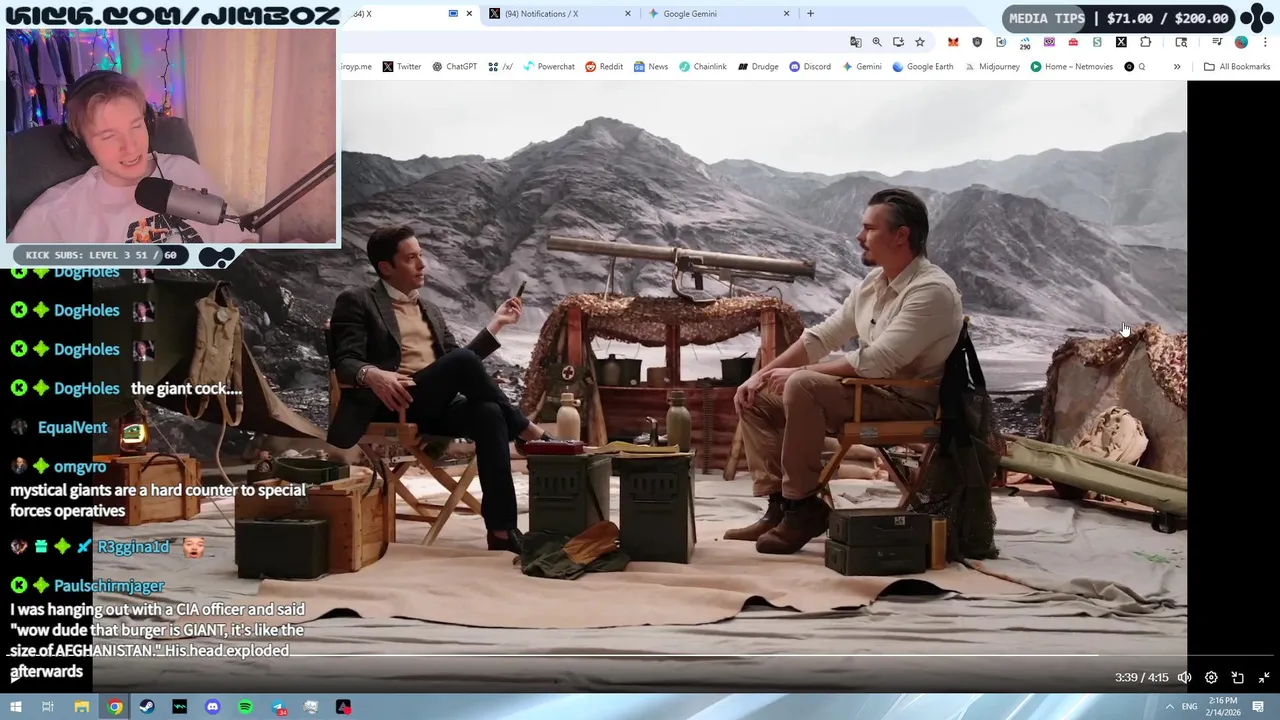Open the tab search side panel icon
Image resolution: width=1280 pixels, height=720 pixels.
pyautogui.click(x=1181, y=42)
